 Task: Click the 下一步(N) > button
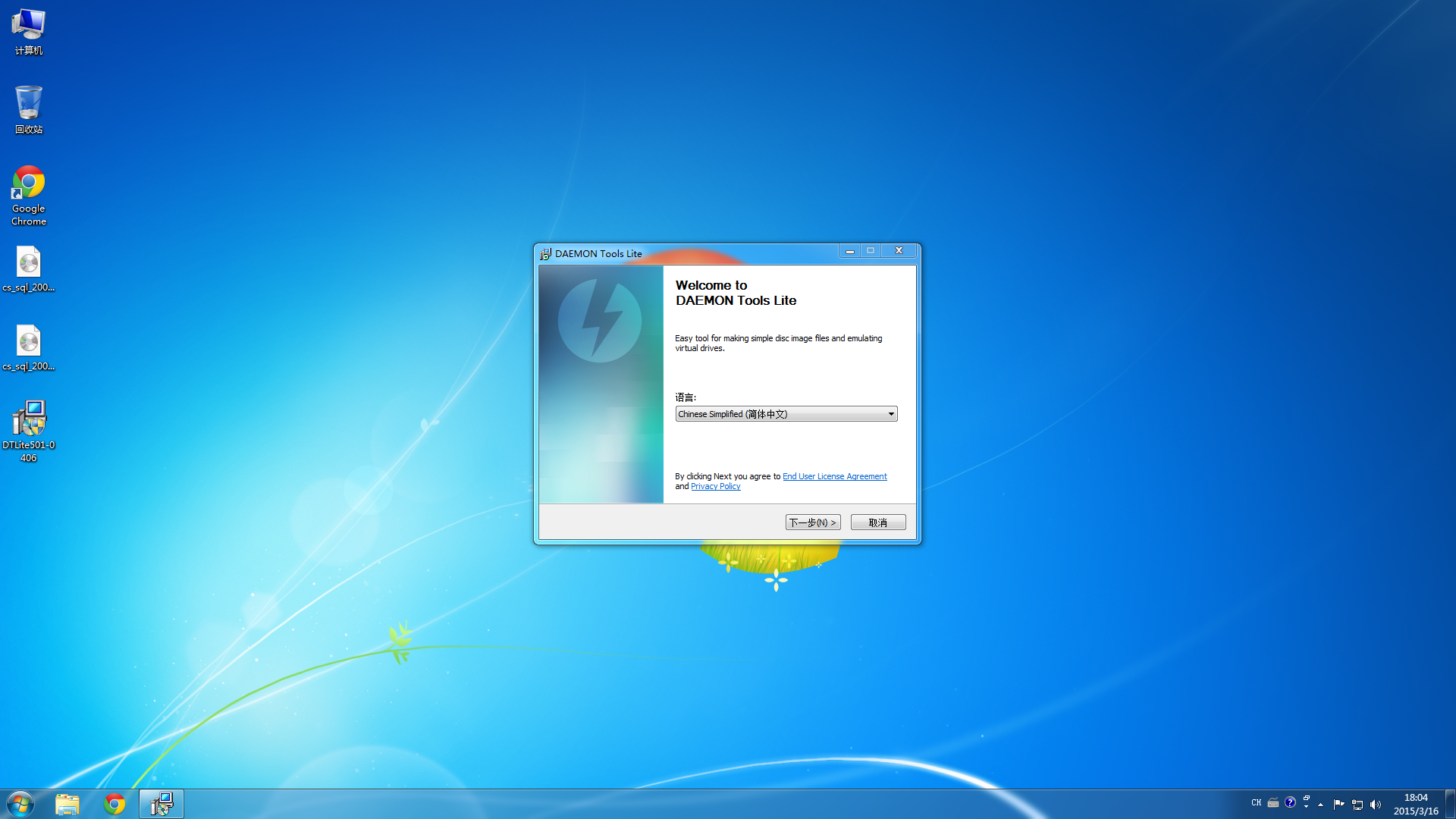tap(813, 522)
